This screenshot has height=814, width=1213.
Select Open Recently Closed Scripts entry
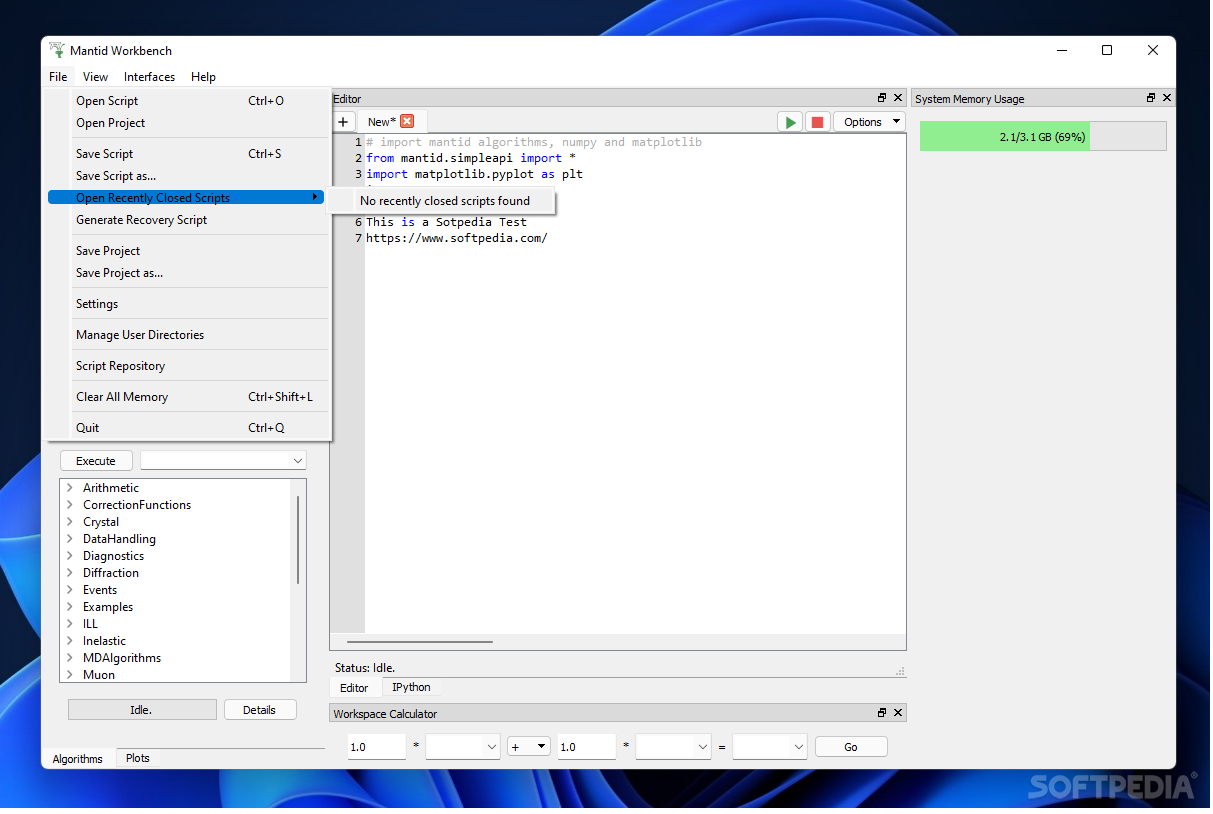[186, 198]
